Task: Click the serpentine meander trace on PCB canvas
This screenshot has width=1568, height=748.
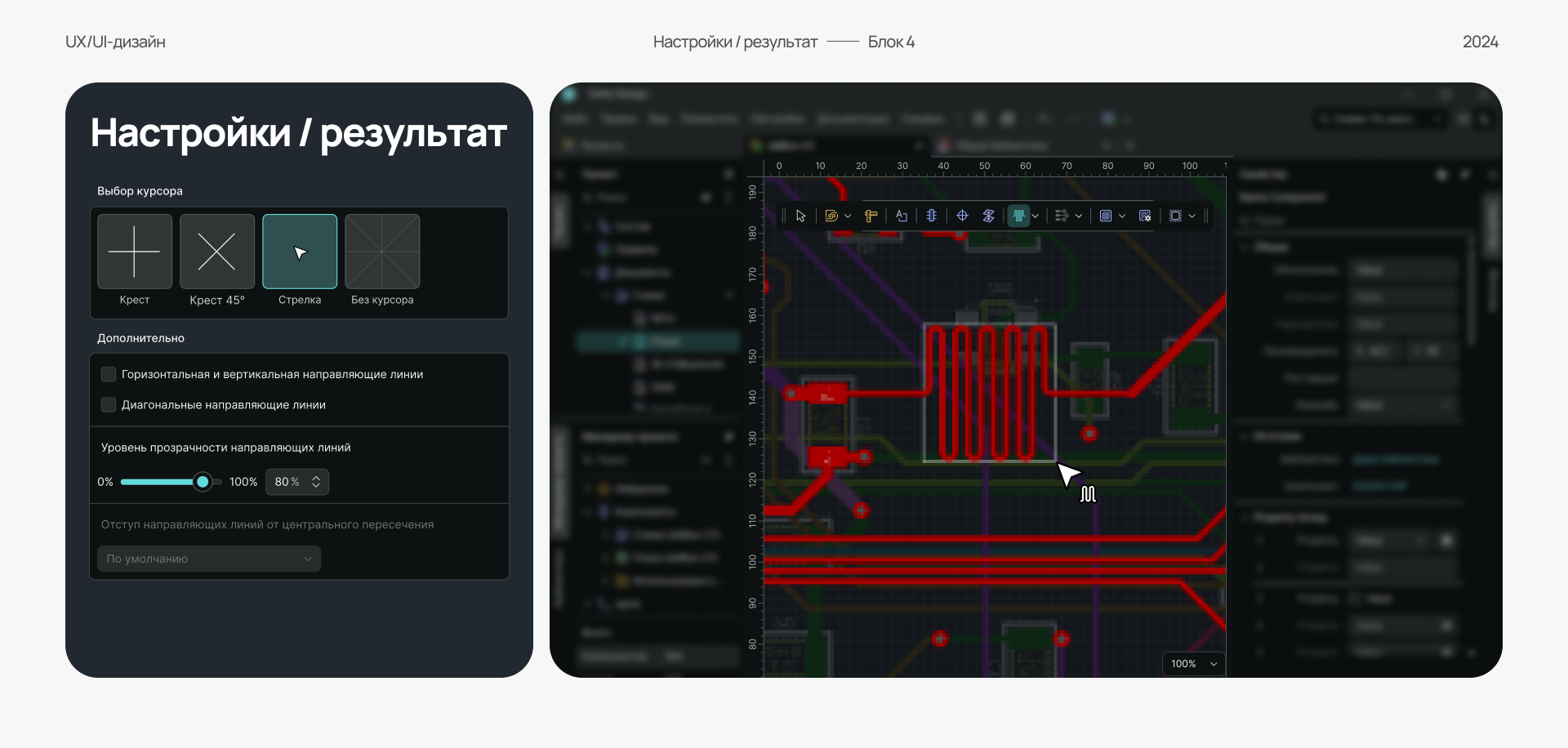Action: coord(989,393)
